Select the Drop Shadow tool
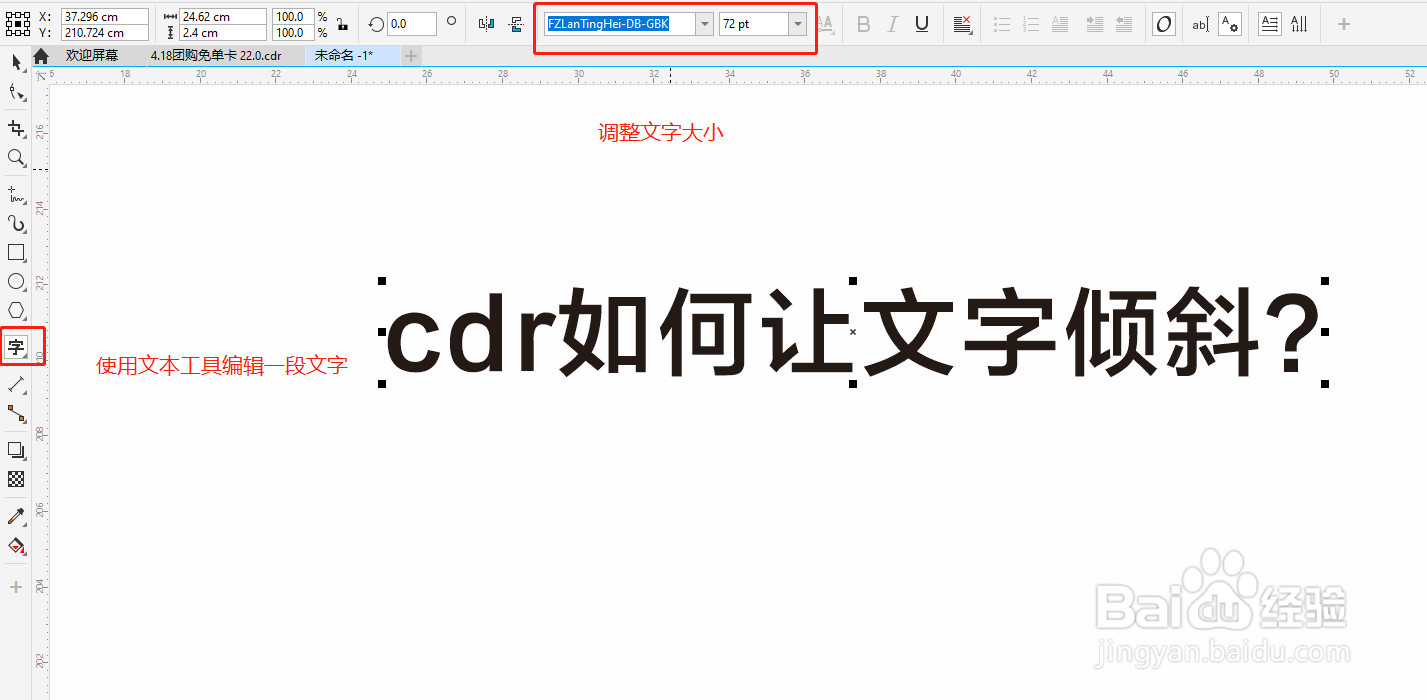Screen dimensions: 1427x700 (16, 450)
